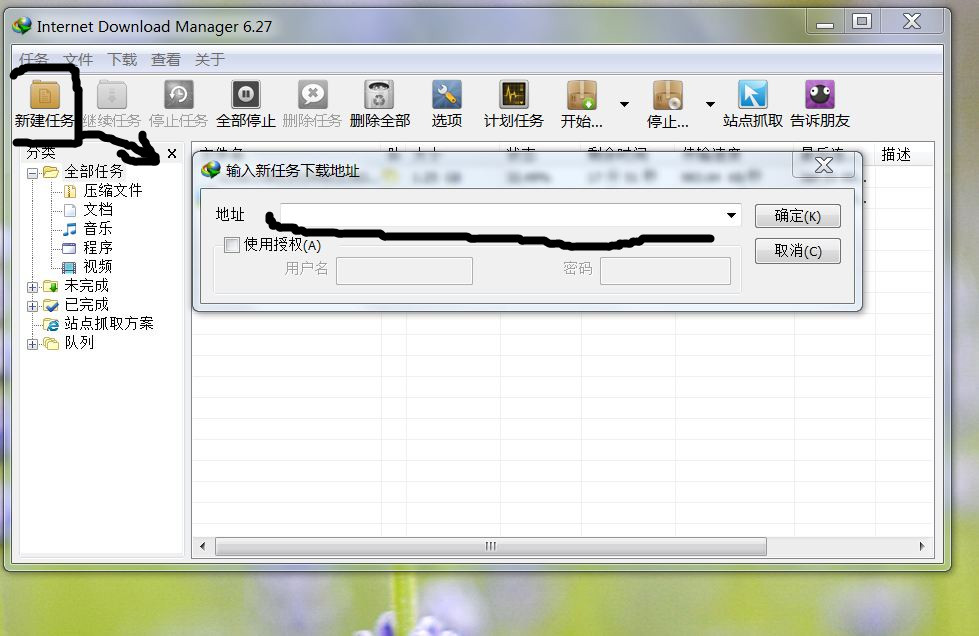Open the 下载 menu
The height and width of the screenshot is (636, 979).
(x=122, y=59)
